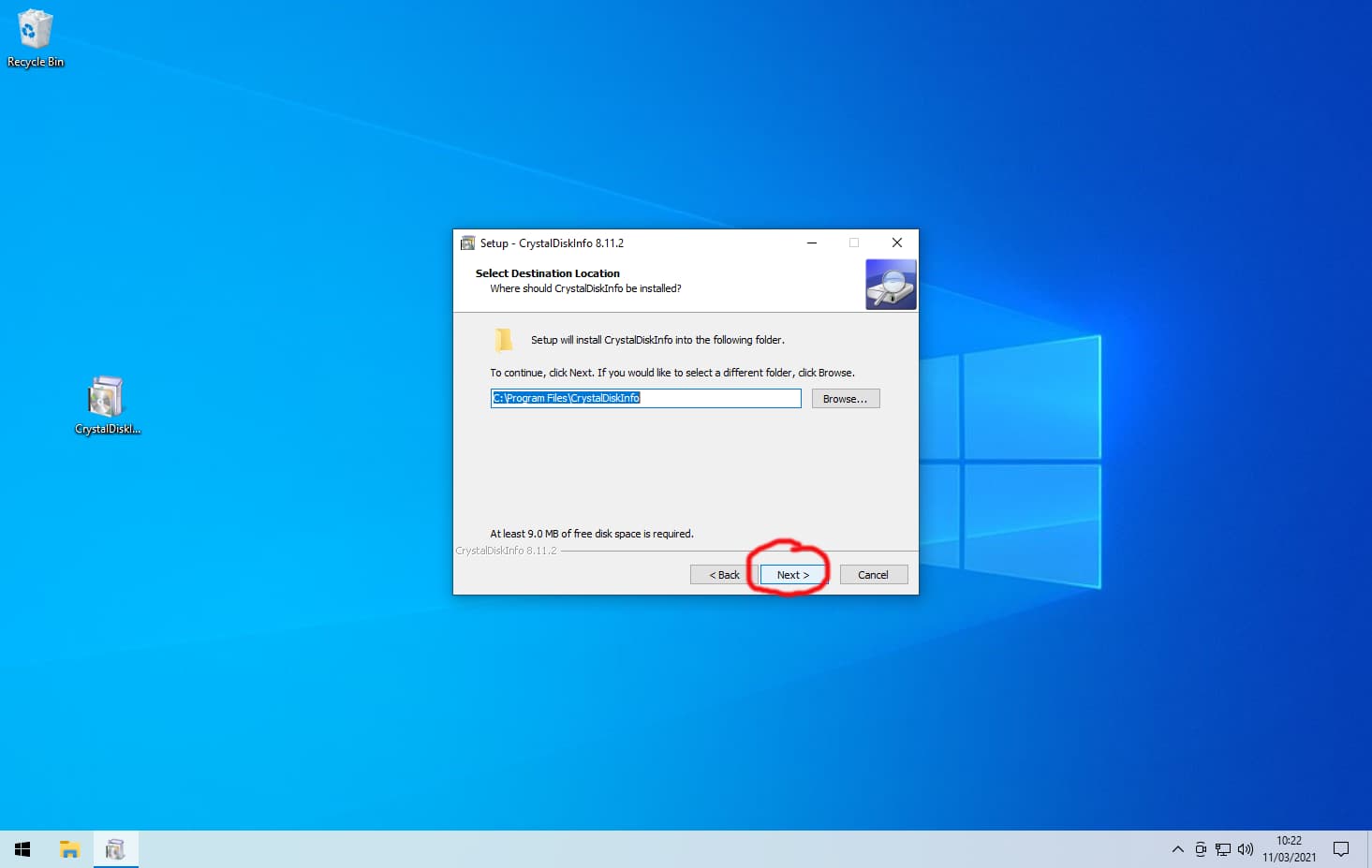Click 'Where should CrystalDiskInfo be installed?' text
The image size is (1372, 868).
pyautogui.click(x=585, y=288)
